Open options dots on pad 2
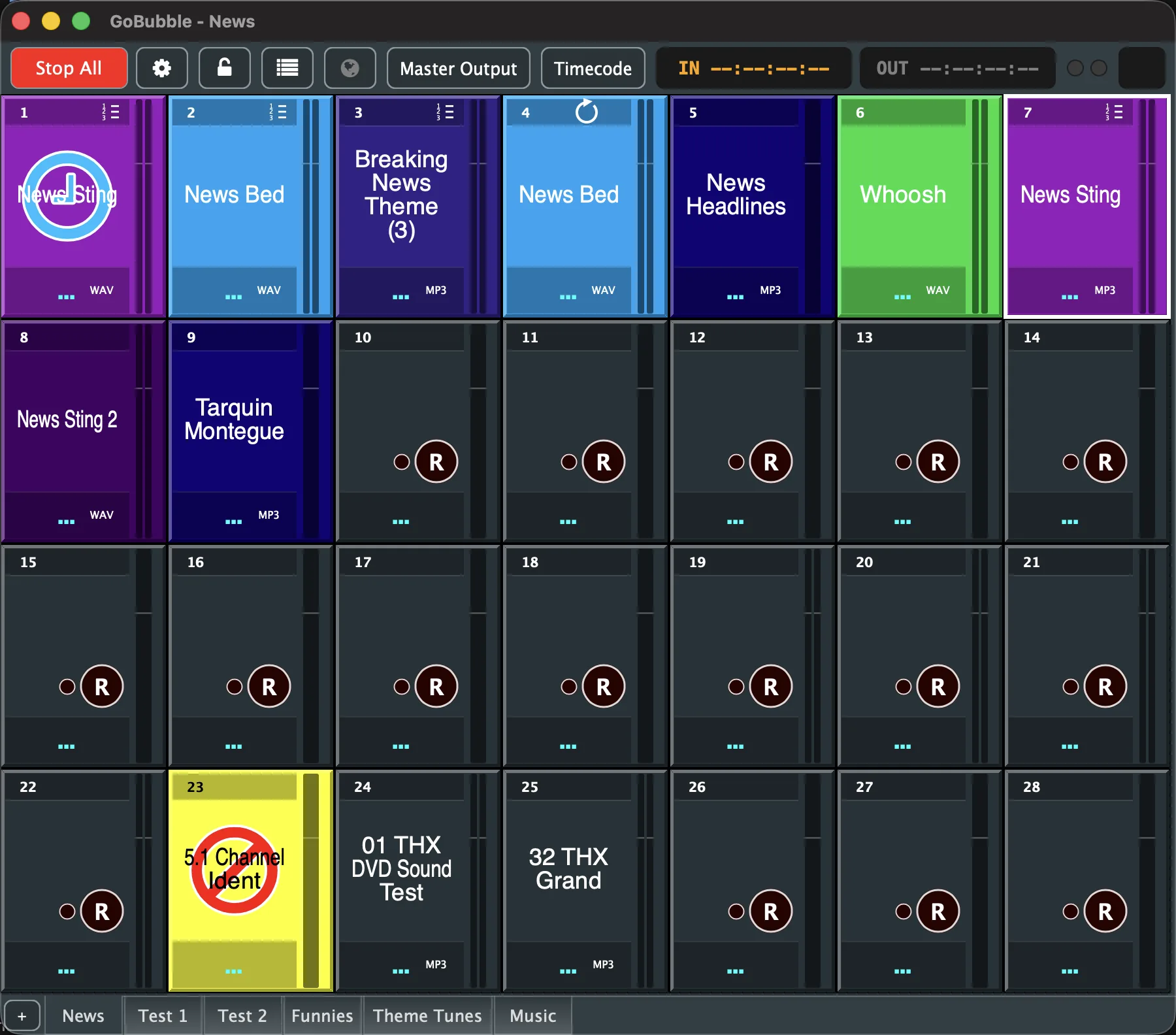This screenshot has width=1176, height=1035. click(233, 297)
